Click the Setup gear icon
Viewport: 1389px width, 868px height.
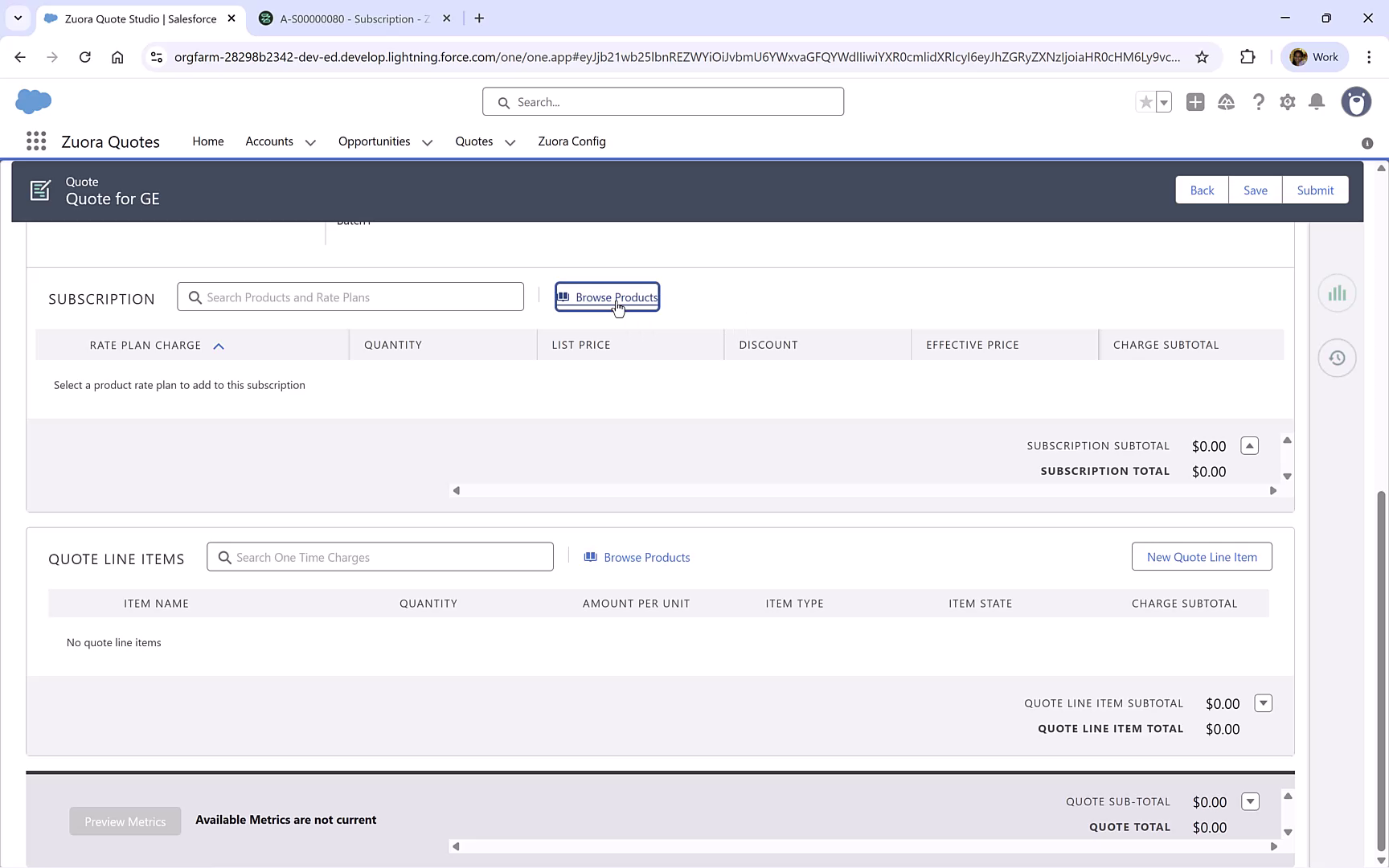[x=1287, y=102]
